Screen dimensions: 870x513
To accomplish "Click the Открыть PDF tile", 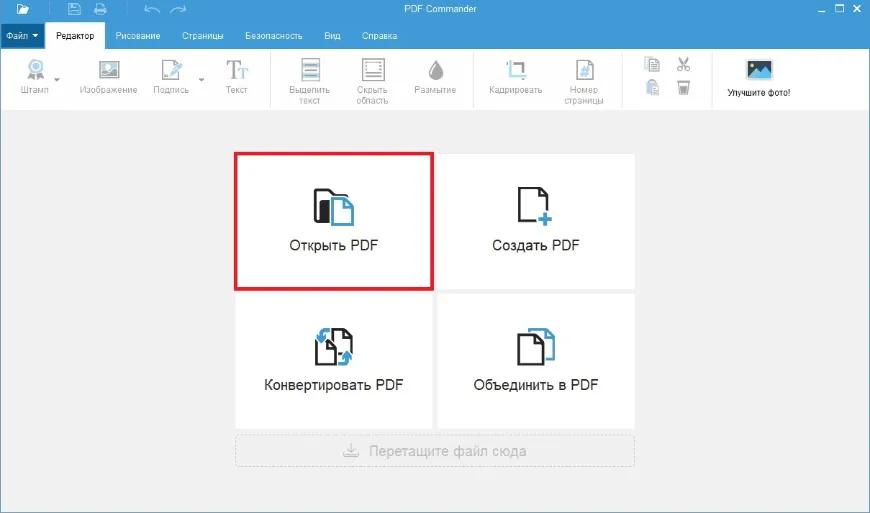I will click(333, 221).
